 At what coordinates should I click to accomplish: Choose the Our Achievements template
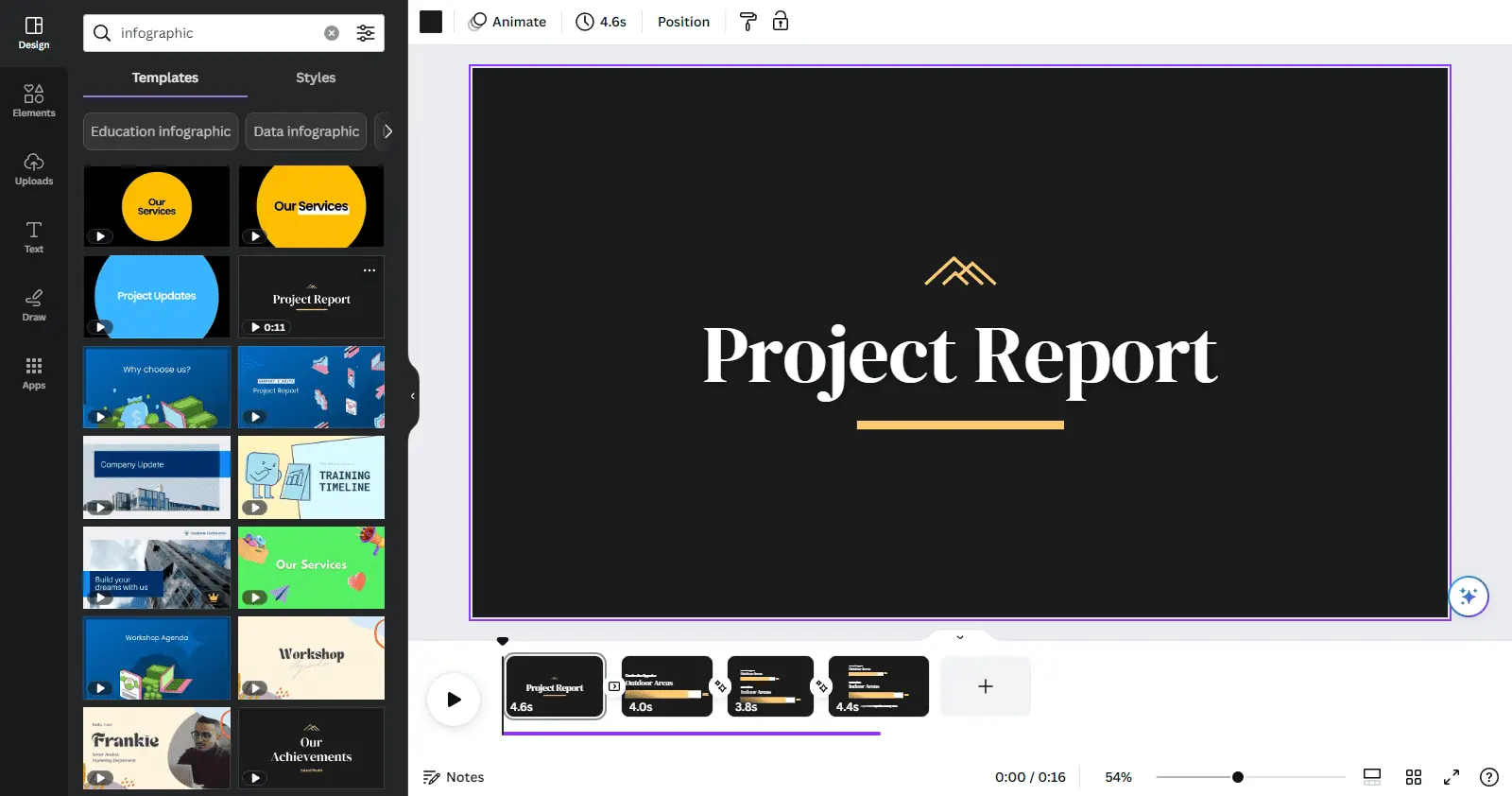pyautogui.click(x=312, y=748)
